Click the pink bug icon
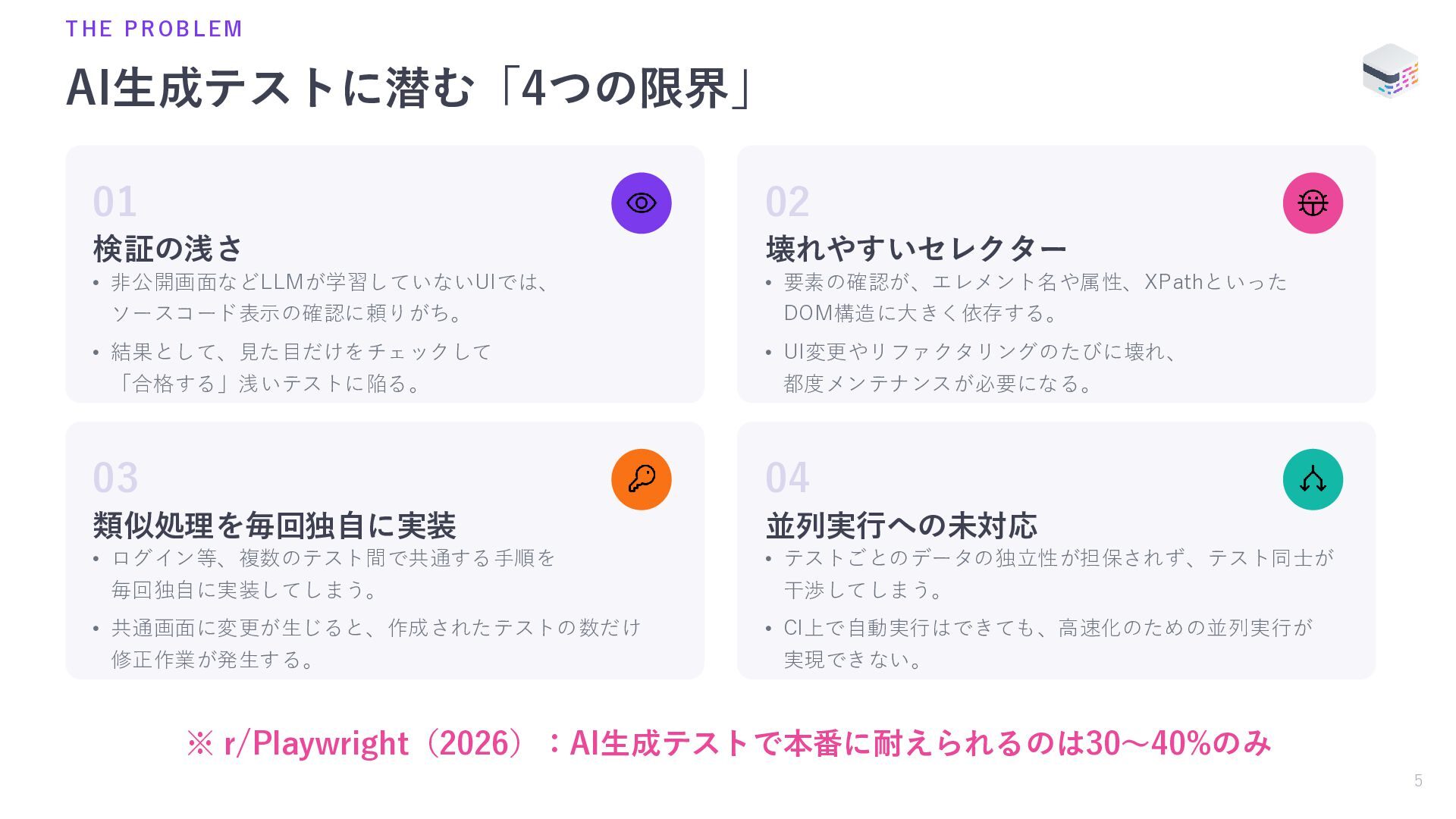The height and width of the screenshot is (819, 1456). tap(1313, 203)
